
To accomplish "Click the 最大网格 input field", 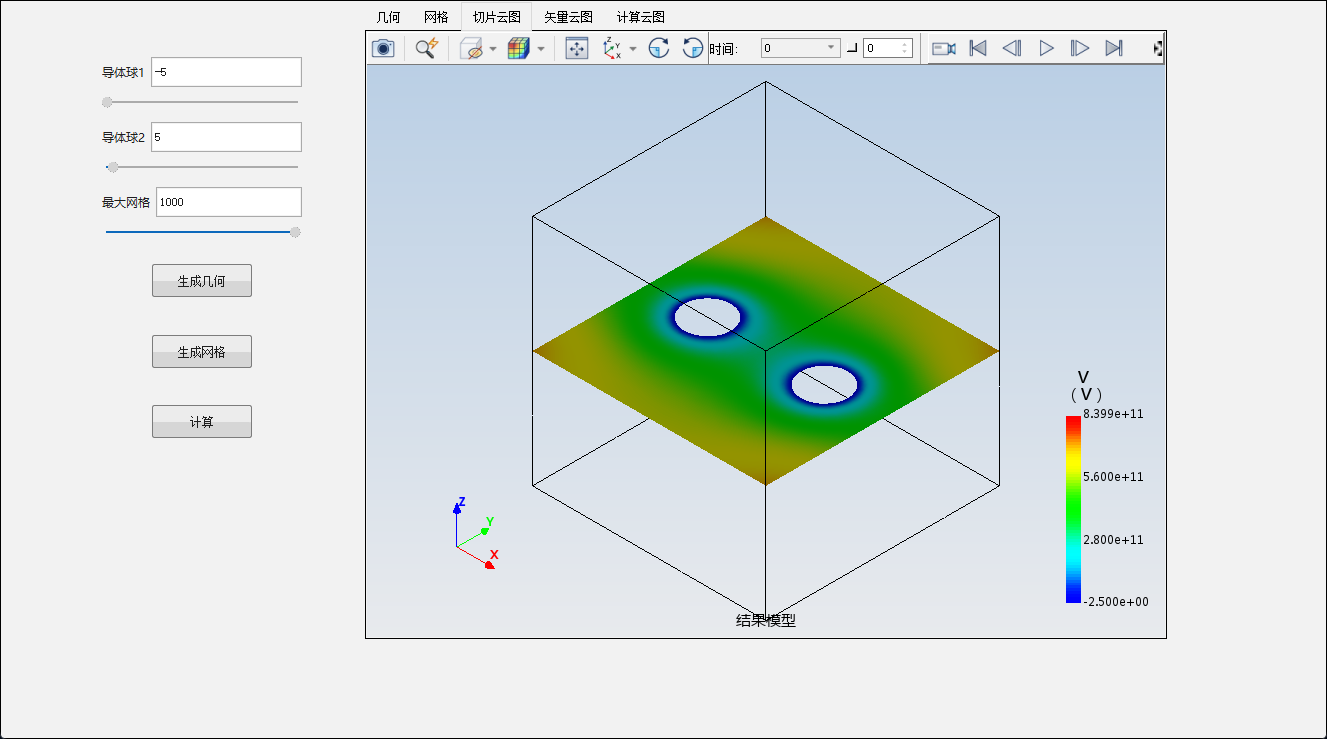I will 229,202.
